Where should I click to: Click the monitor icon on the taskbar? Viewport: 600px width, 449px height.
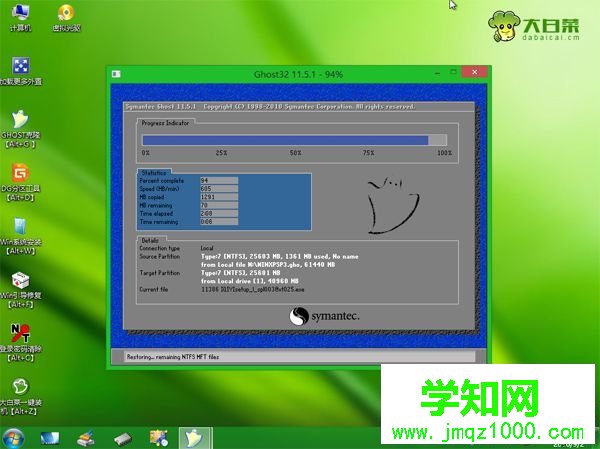pos(50,439)
